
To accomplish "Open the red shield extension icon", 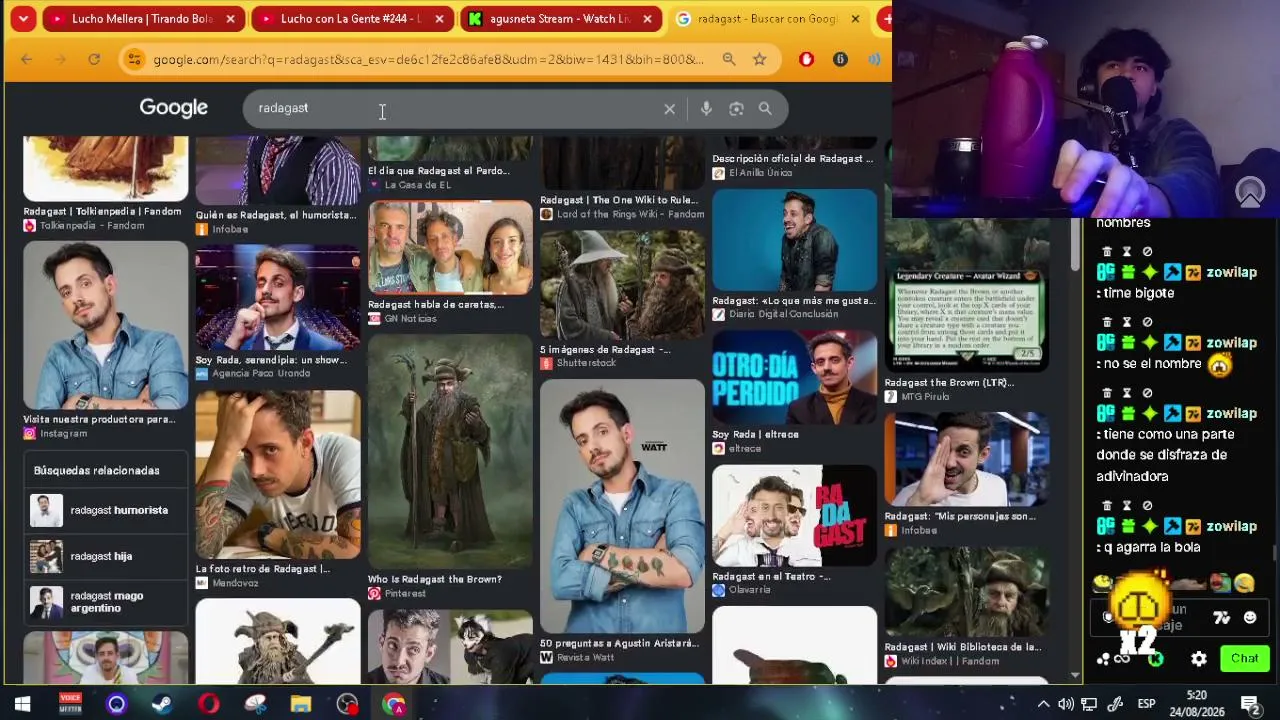I will click(x=807, y=60).
